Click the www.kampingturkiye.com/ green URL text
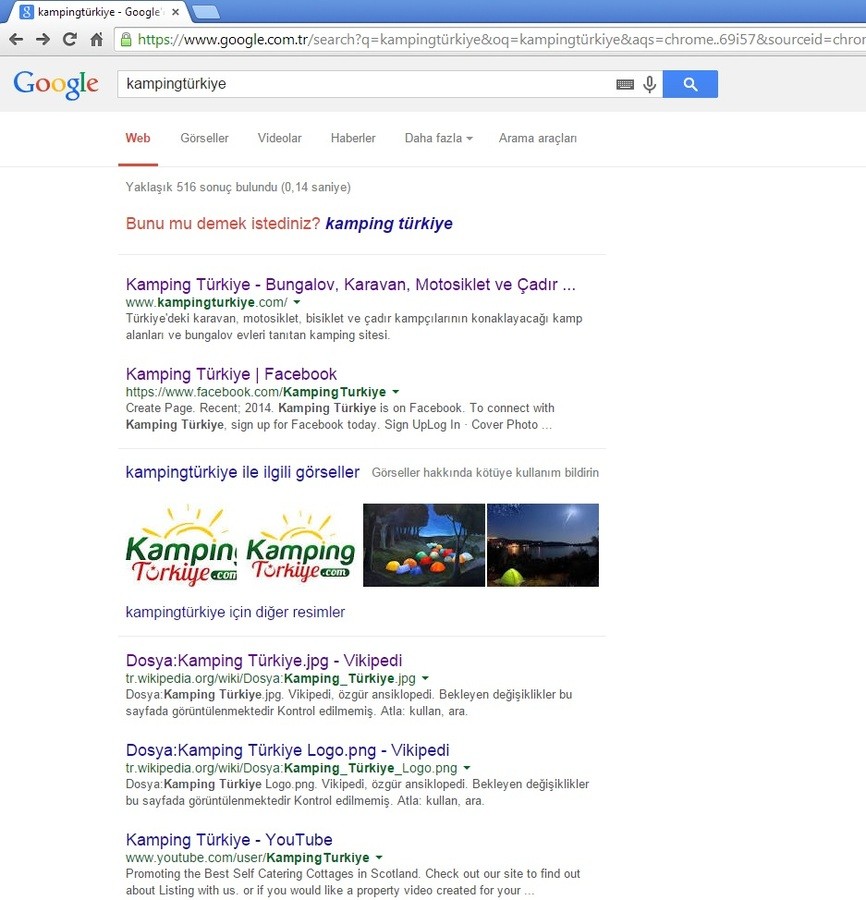 [207, 302]
